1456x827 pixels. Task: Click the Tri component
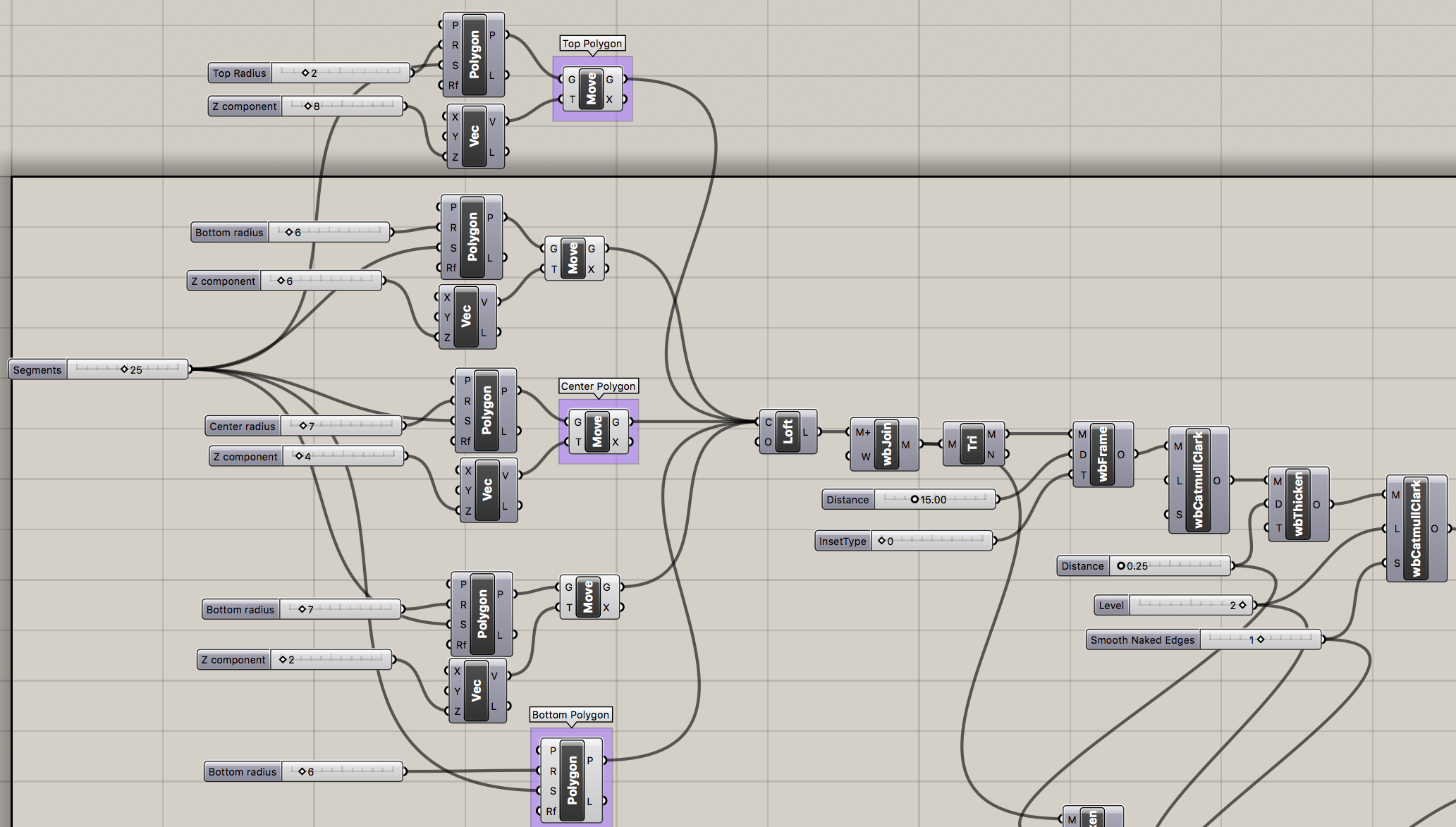pyautogui.click(x=974, y=444)
